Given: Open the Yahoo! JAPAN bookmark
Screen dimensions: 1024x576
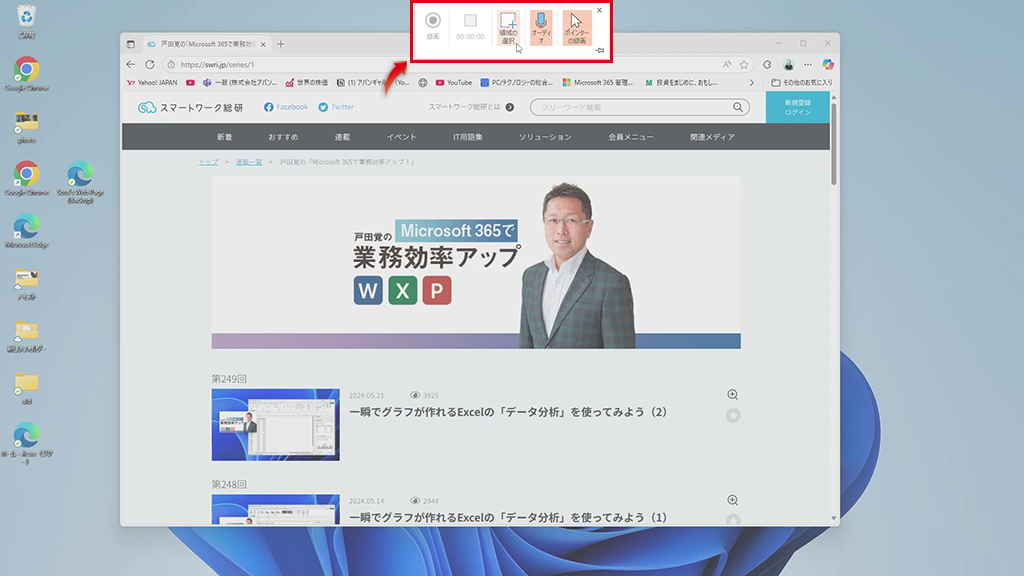Looking at the screenshot, I should [152, 83].
